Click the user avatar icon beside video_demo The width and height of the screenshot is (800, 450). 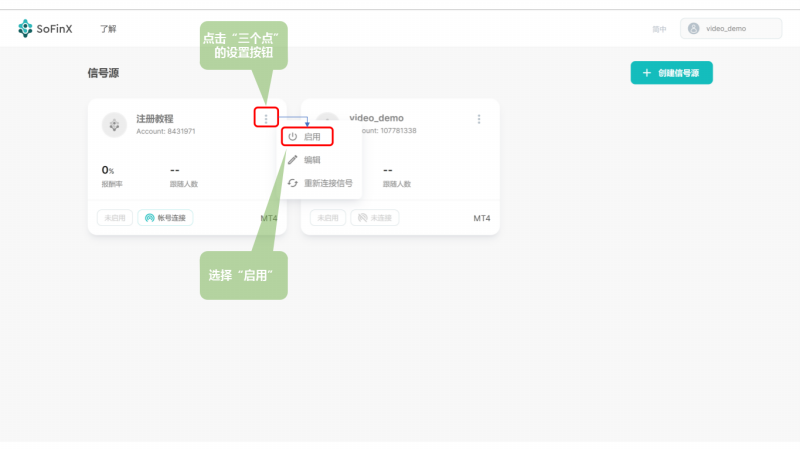pyautogui.click(x=693, y=29)
